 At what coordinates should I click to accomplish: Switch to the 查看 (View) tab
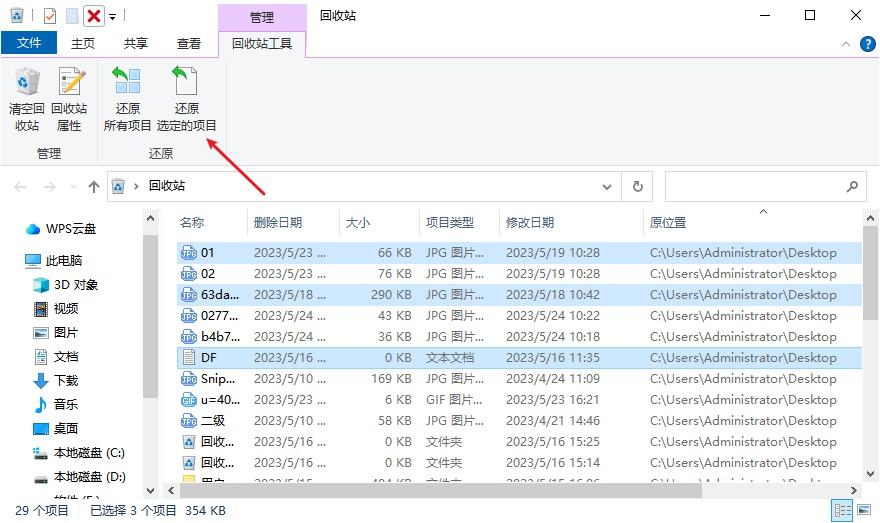point(189,43)
